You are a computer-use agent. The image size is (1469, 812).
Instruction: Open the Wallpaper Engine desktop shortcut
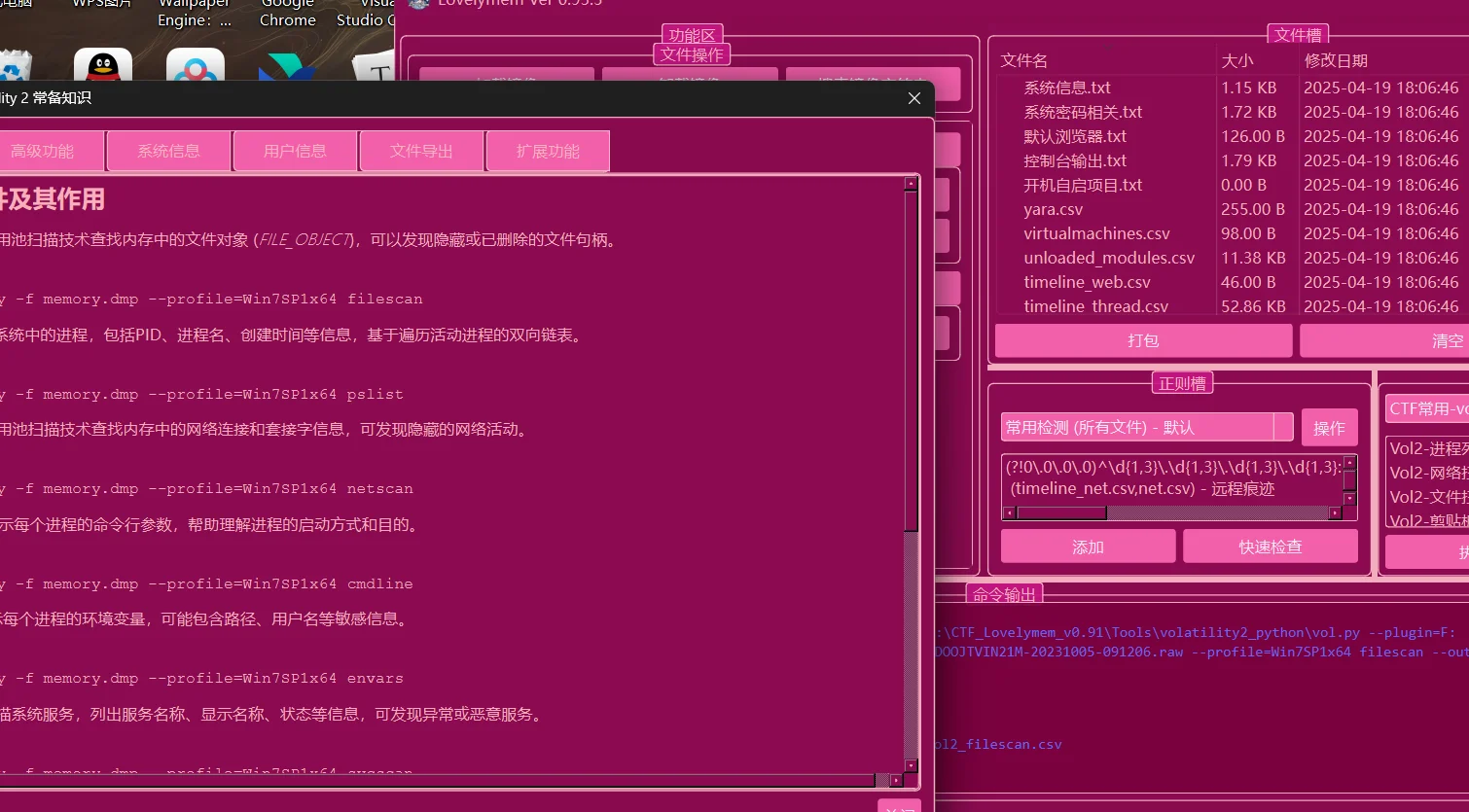(195, 14)
